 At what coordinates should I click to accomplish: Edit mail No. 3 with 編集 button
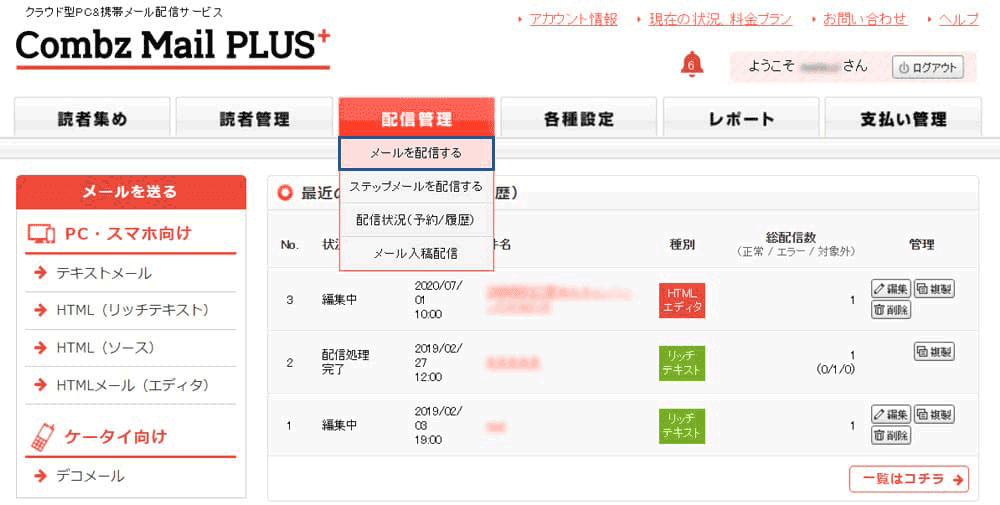[x=891, y=289]
